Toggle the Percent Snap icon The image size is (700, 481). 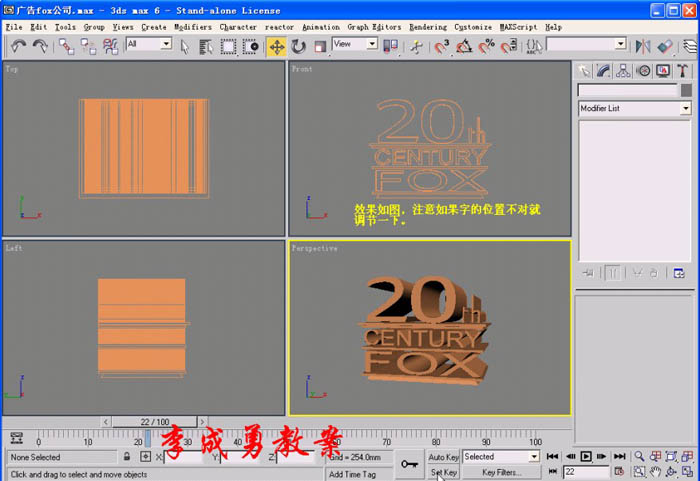[x=486, y=46]
